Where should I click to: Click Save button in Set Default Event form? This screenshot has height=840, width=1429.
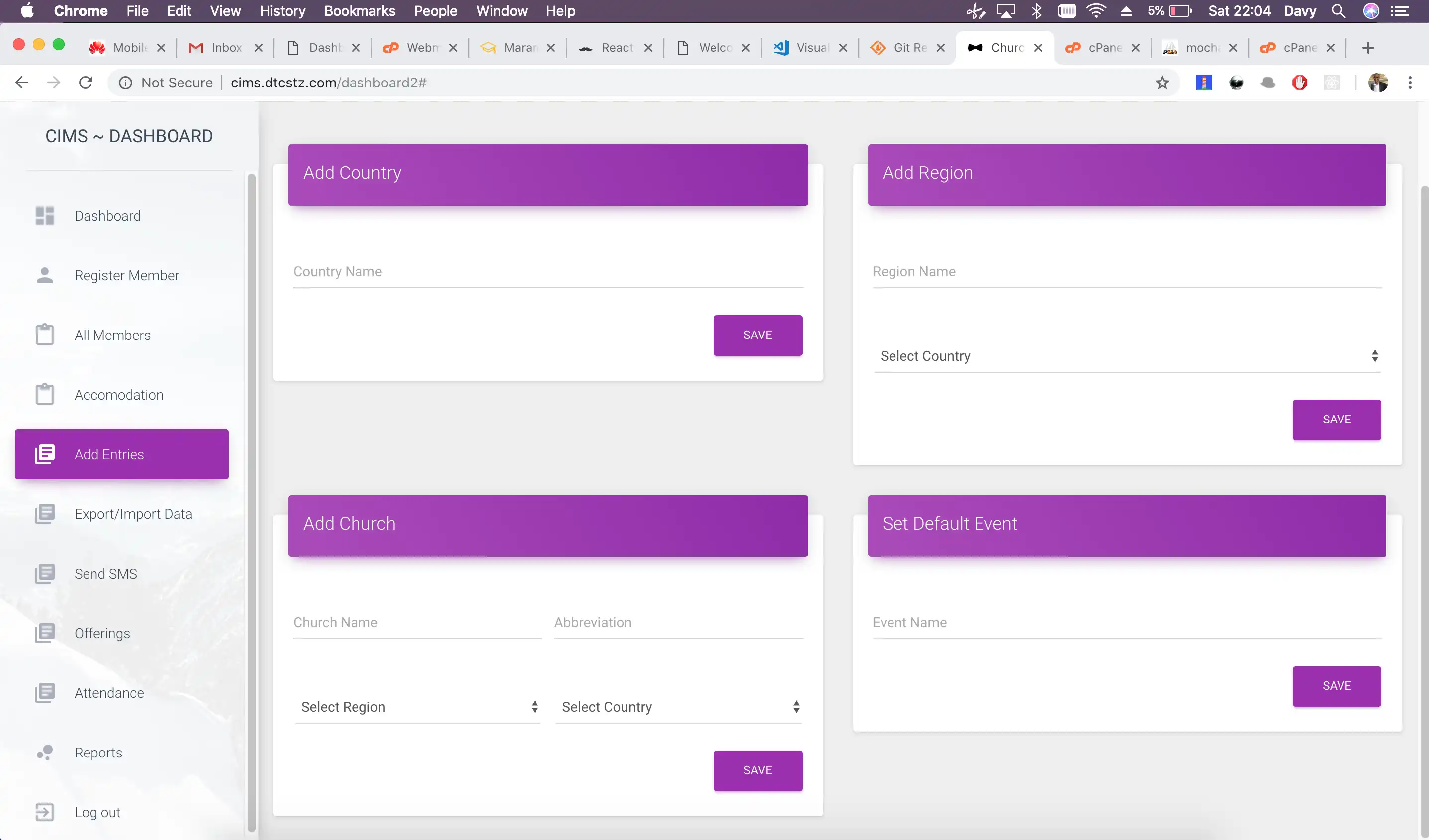1337,685
